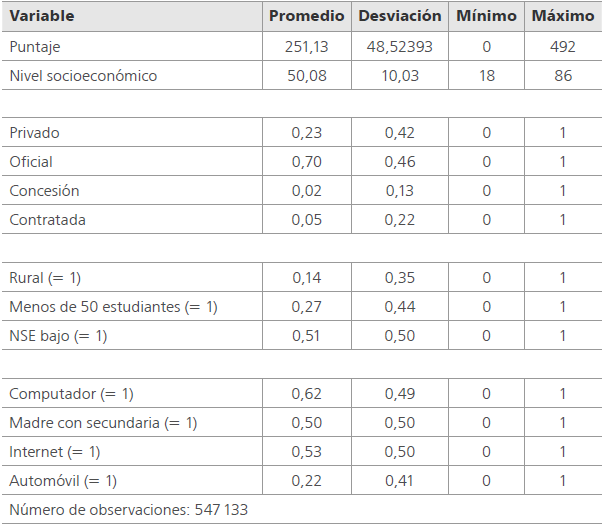Viewport: 603px width, 526px height.
Task: Click the Computador (= 1) row label
Action: pyautogui.click(x=71, y=394)
